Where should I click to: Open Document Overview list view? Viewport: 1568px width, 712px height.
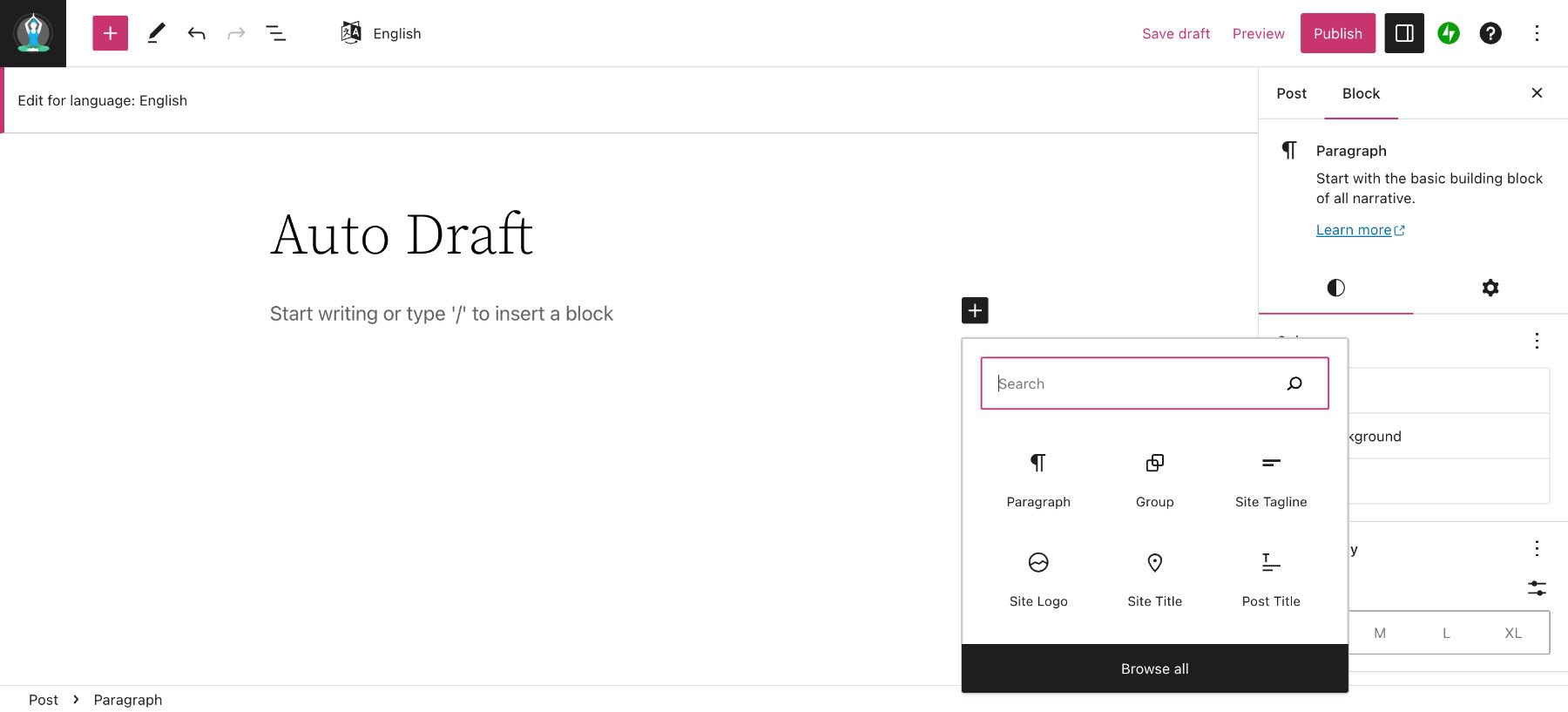click(x=275, y=33)
